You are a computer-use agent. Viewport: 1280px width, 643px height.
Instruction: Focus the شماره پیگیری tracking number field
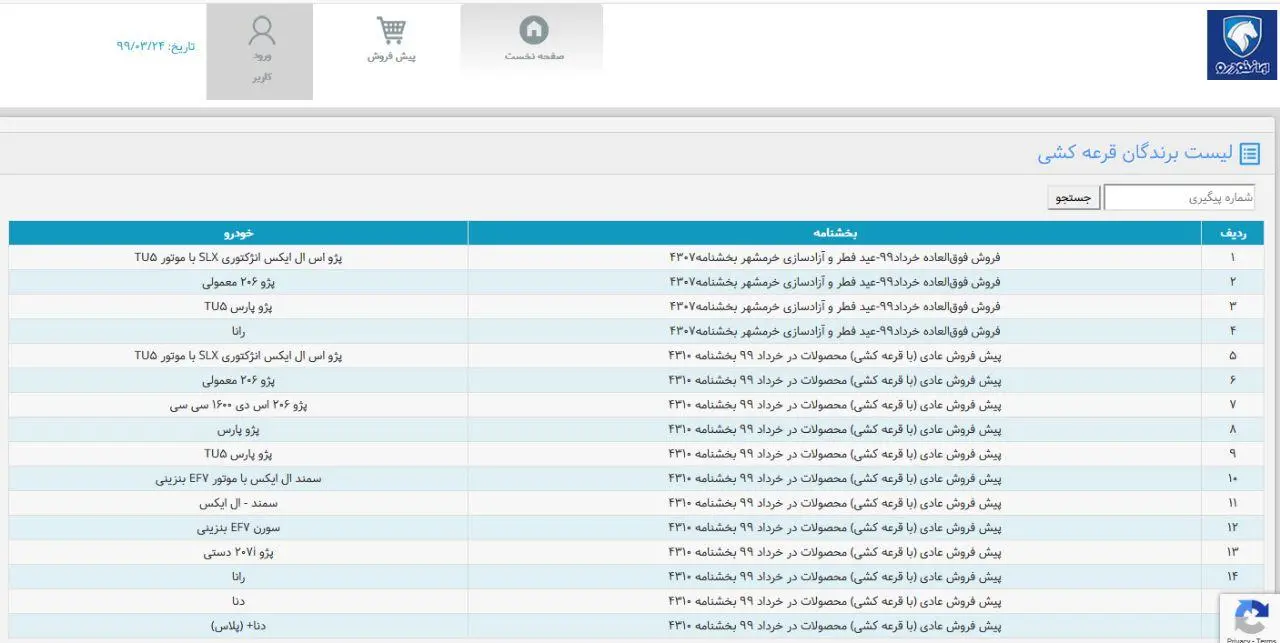[x=1181, y=198]
